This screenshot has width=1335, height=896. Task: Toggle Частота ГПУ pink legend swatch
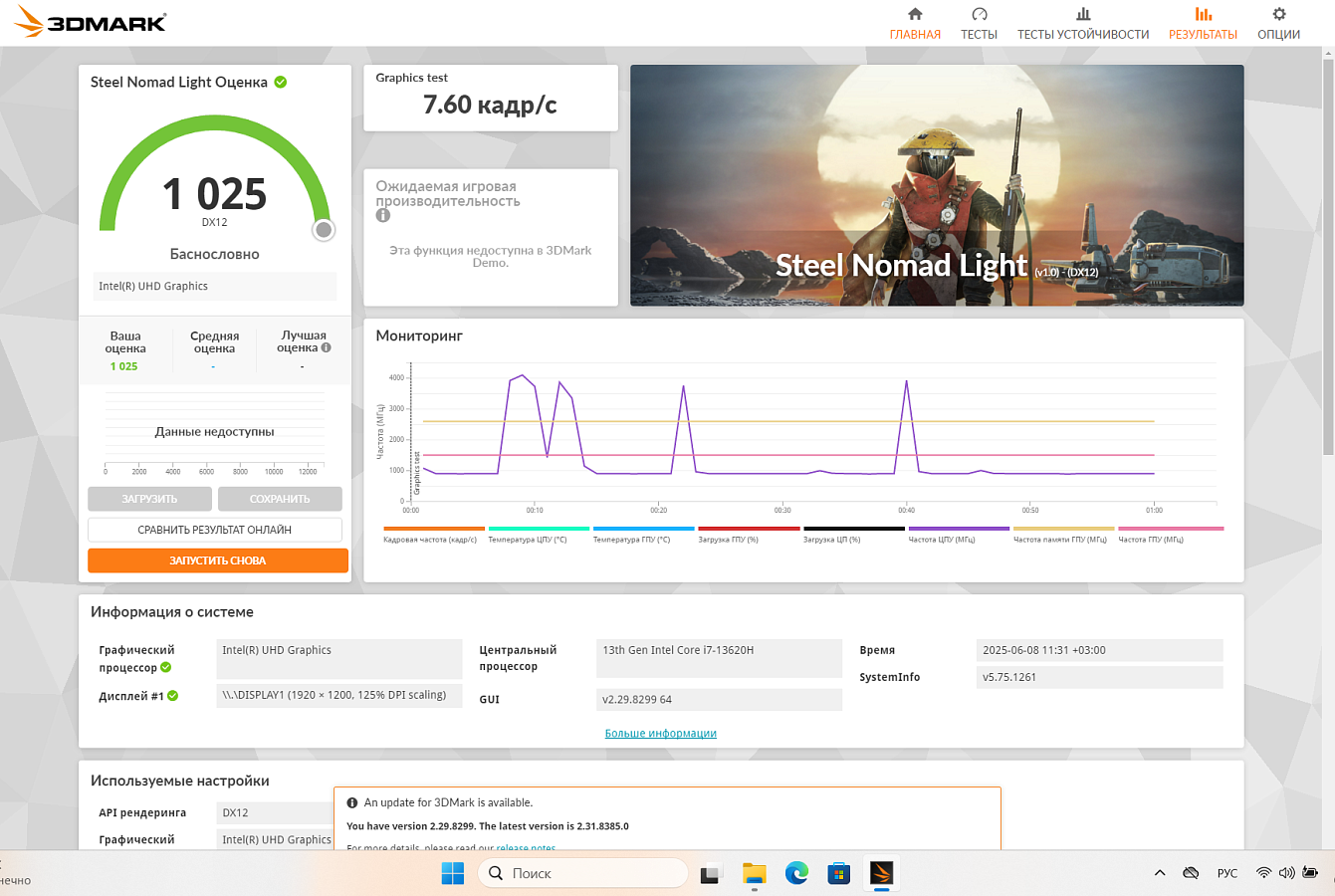pos(1171,529)
